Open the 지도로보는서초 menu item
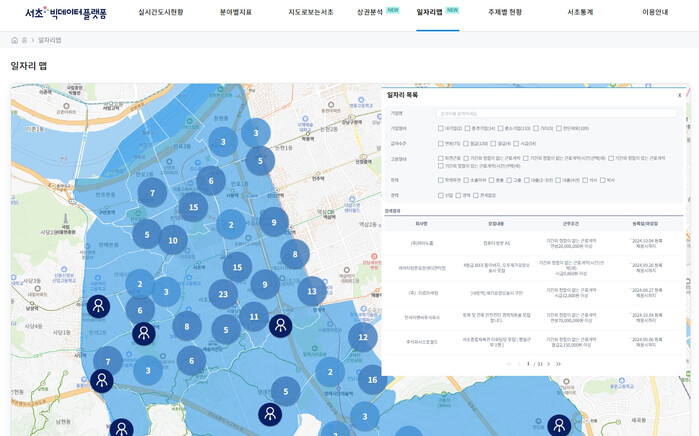 (x=310, y=12)
